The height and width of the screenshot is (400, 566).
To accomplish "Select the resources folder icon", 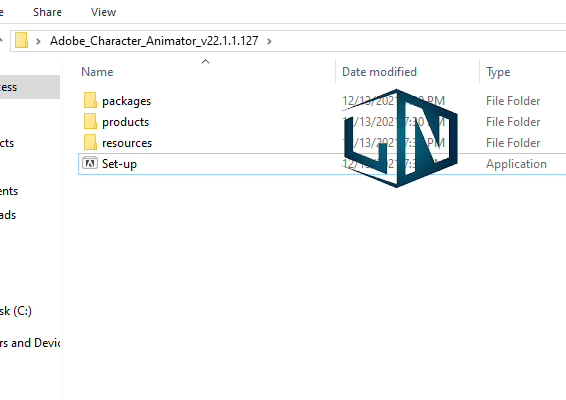I will click(90, 142).
